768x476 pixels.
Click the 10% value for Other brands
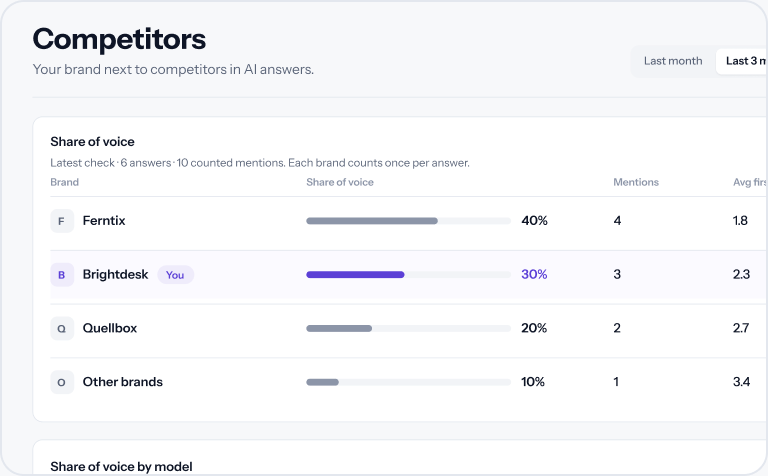coord(533,382)
